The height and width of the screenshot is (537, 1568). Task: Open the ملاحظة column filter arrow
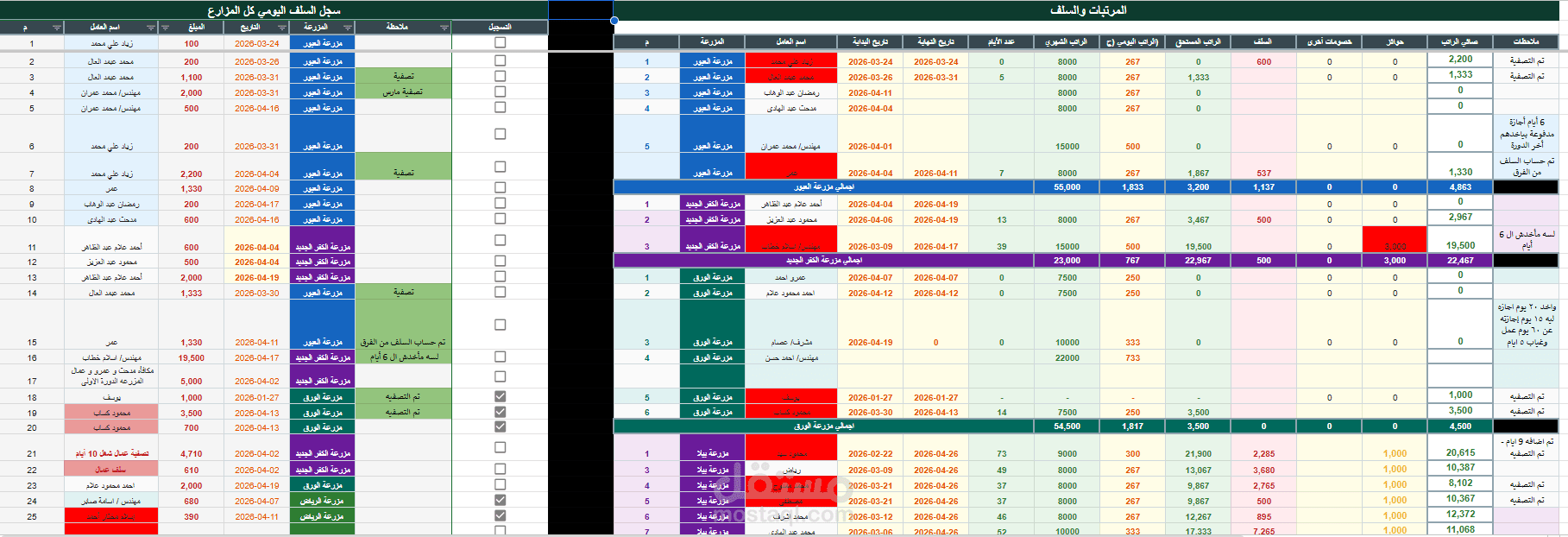[444, 28]
